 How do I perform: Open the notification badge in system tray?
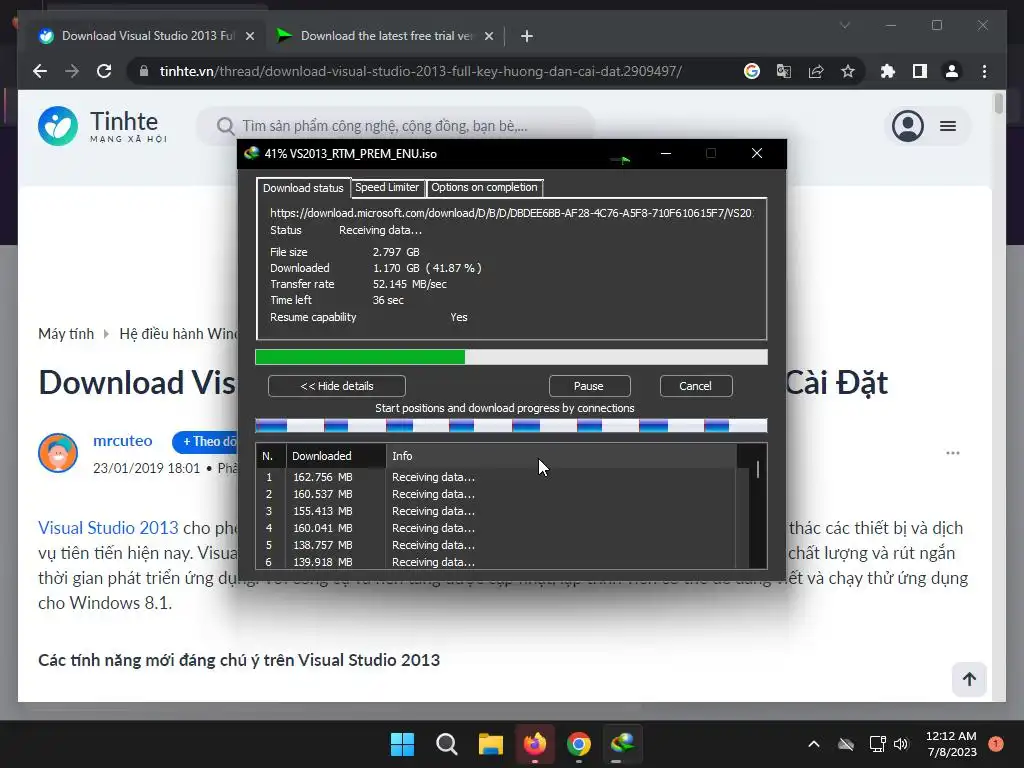click(996, 744)
